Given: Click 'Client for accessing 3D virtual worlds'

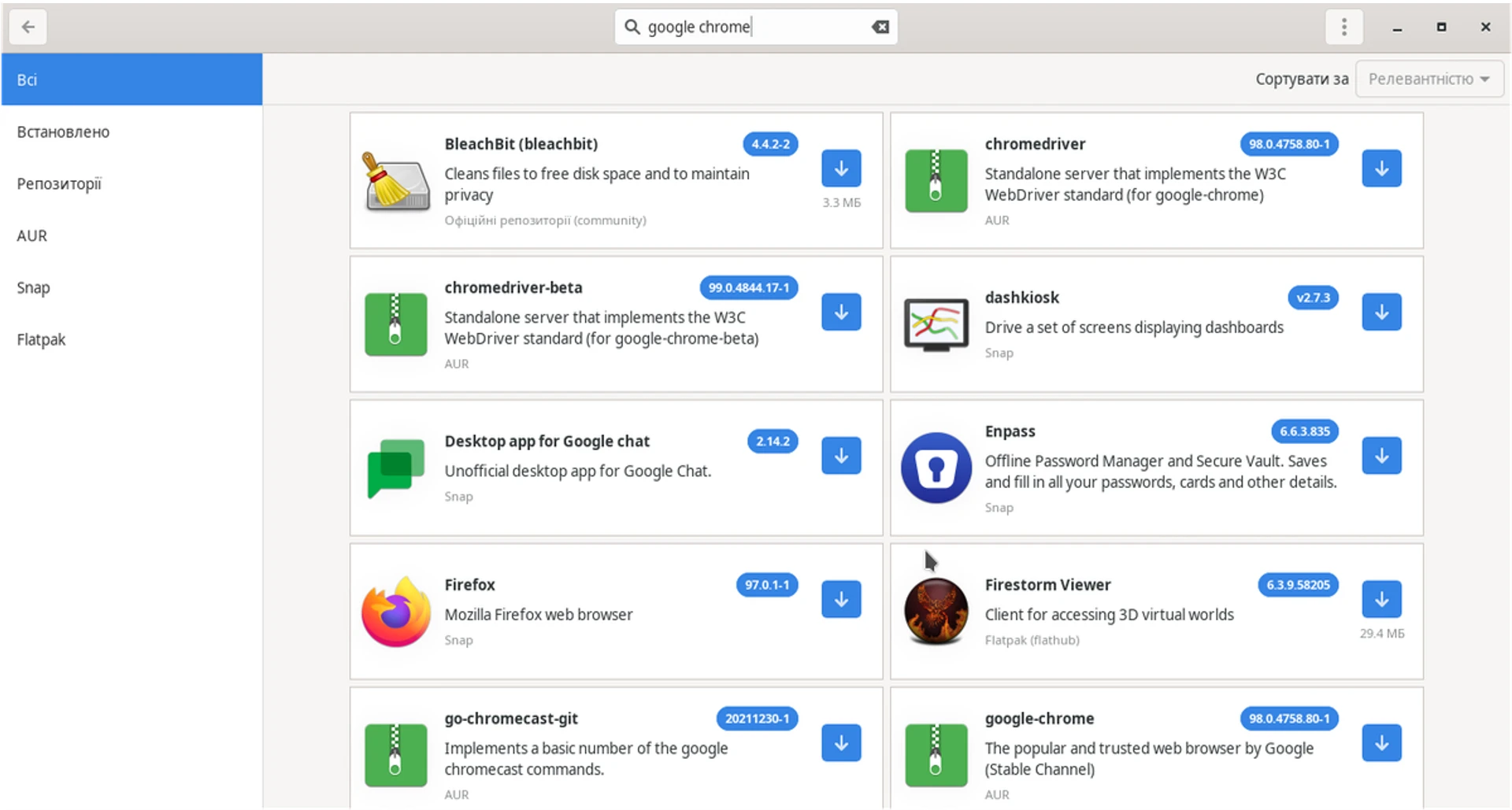Looking at the screenshot, I should 1109,615.
